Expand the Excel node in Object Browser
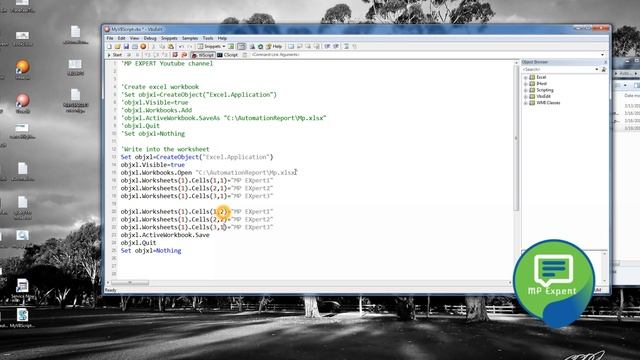The height and width of the screenshot is (360, 640). pyautogui.click(x=526, y=77)
